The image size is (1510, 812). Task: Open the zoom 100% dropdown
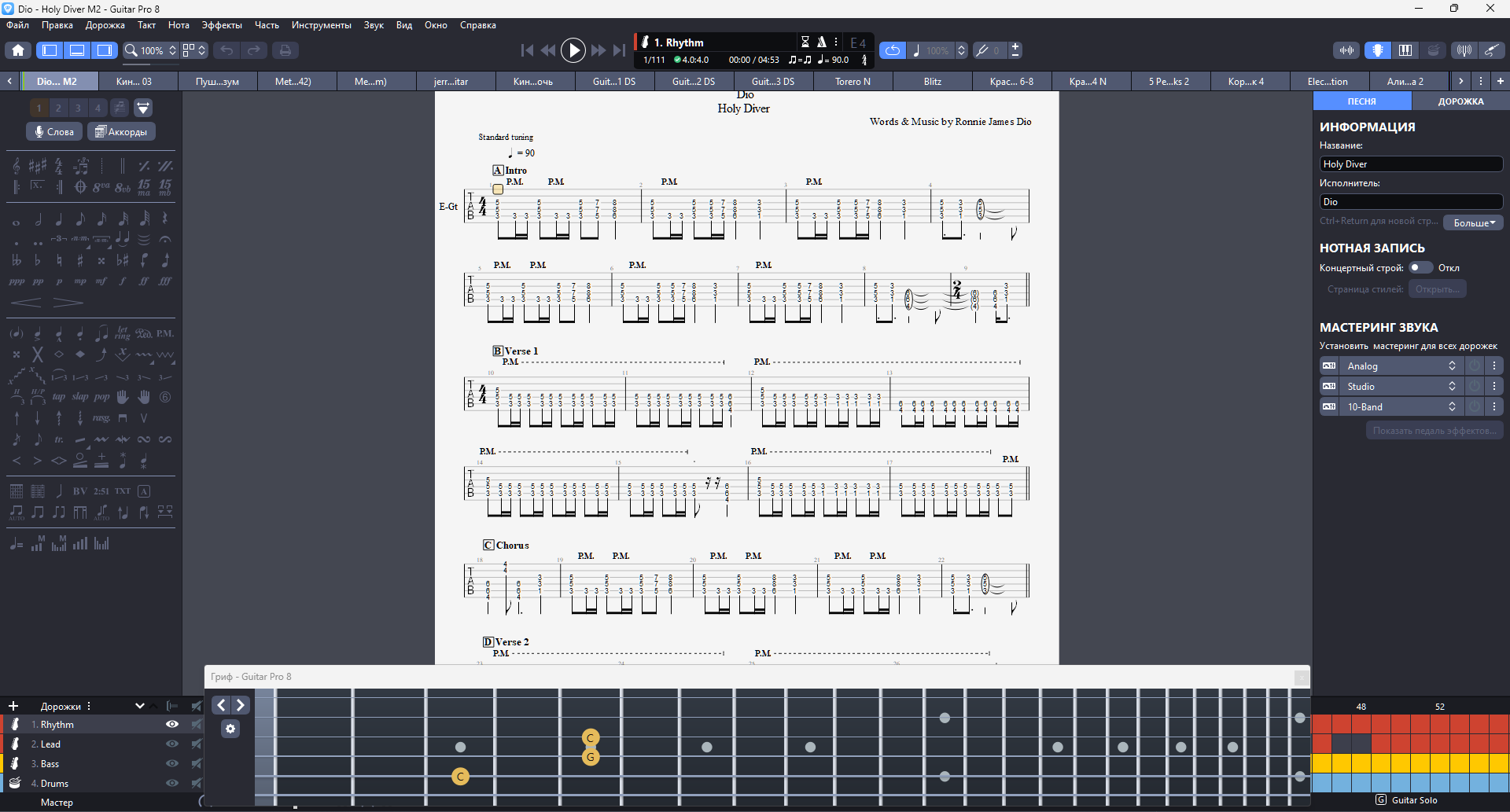coord(151,50)
